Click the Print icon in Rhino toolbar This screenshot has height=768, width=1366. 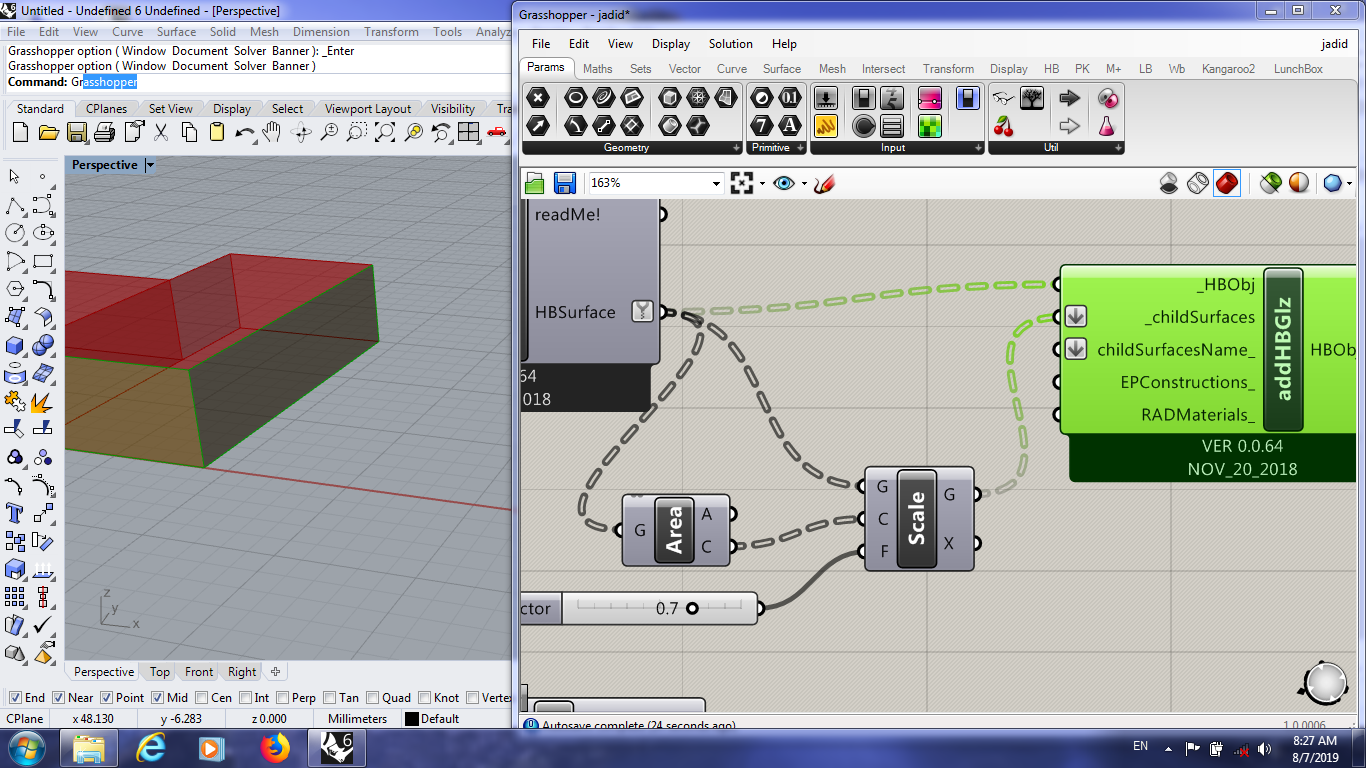click(104, 132)
